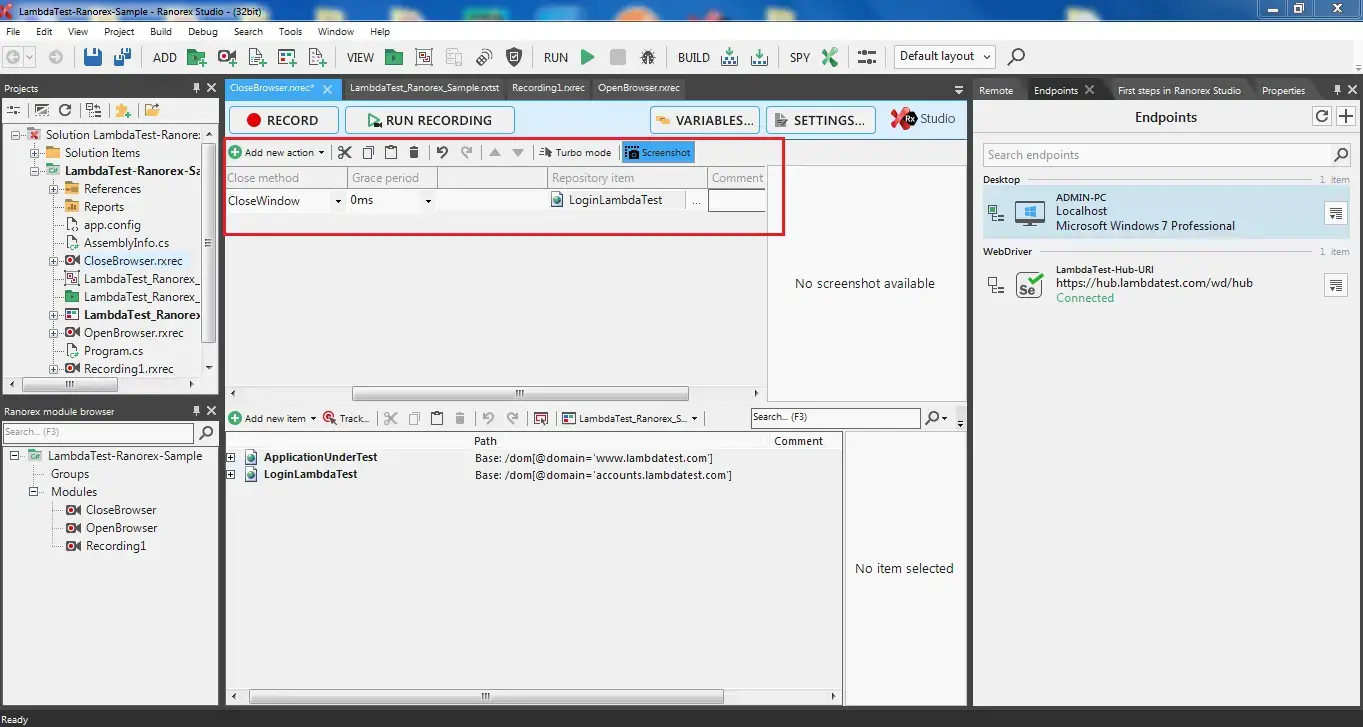Toggle the Screenshot view button
The image size is (1363, 727).
(x=658, y=153)
